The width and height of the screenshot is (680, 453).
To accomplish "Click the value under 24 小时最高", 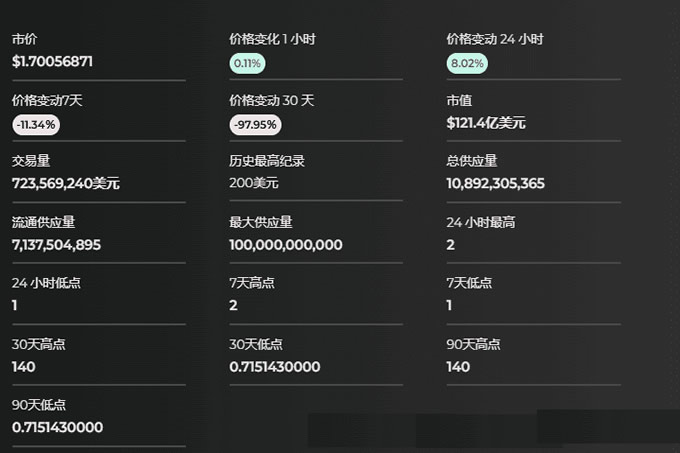I will [451, 245].
